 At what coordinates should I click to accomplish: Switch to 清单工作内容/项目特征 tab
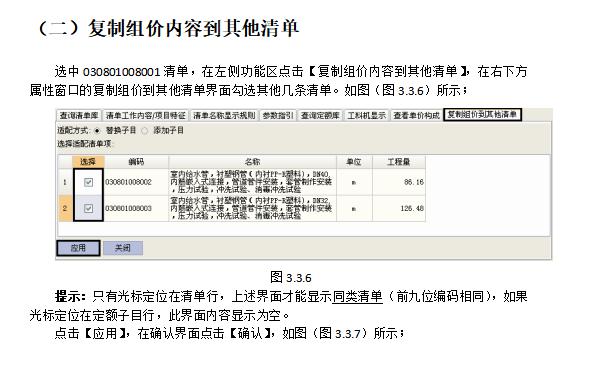click(145, 115)
